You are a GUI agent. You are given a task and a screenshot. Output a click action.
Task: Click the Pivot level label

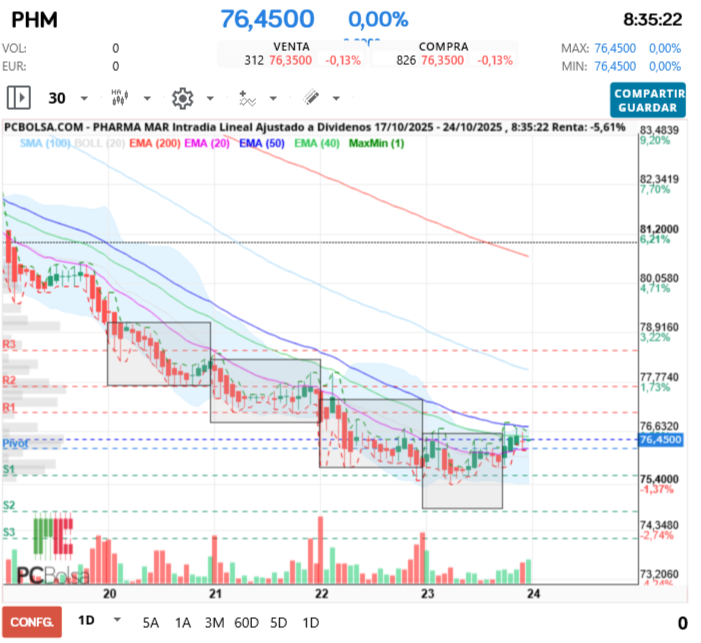pos(15,444)
